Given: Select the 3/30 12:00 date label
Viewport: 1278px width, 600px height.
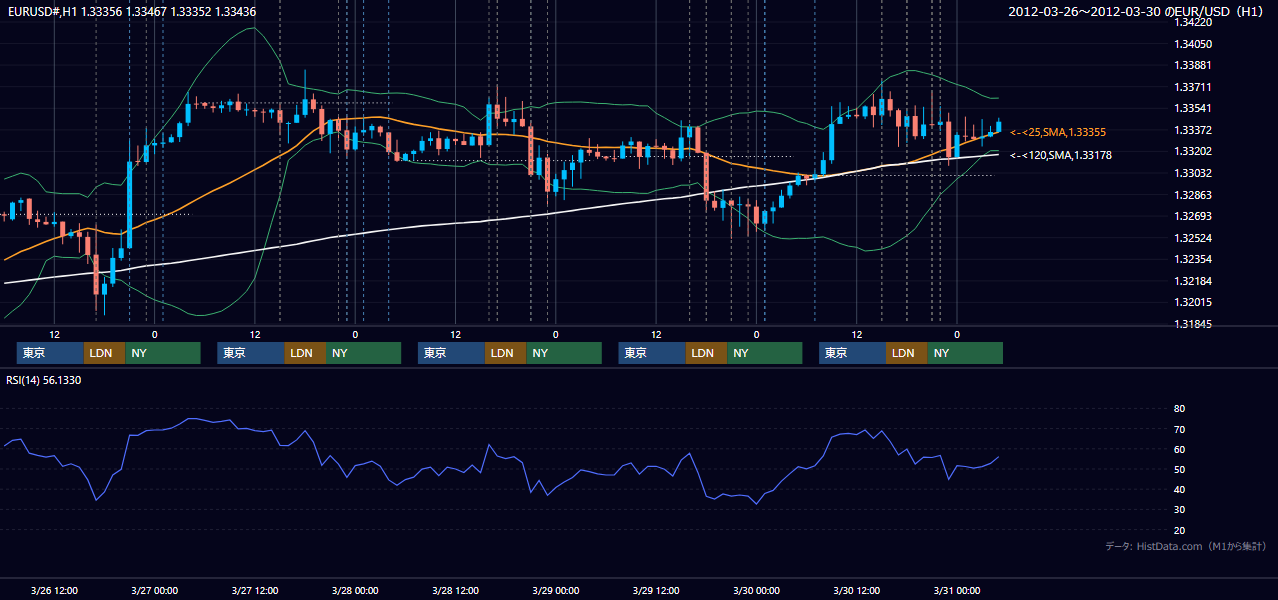Looking at the screenshot, I should point(857,590).
